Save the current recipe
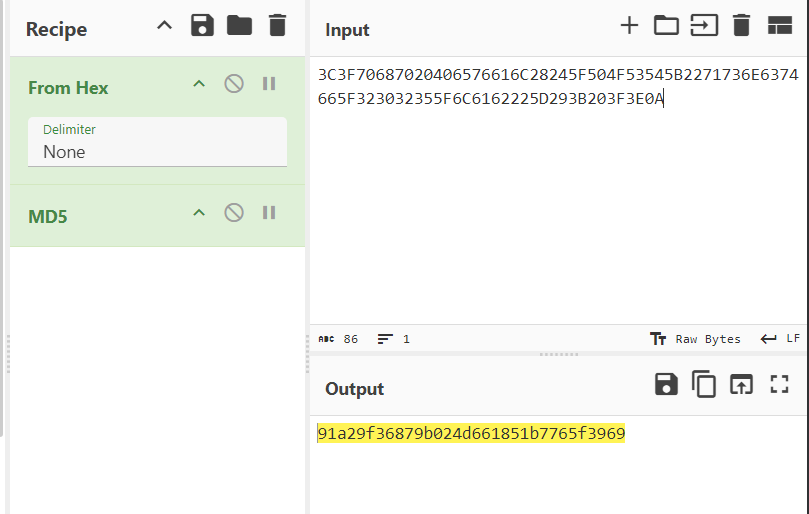Image resolution: width=809 pixels, height=514 pixels. (203, 26)
